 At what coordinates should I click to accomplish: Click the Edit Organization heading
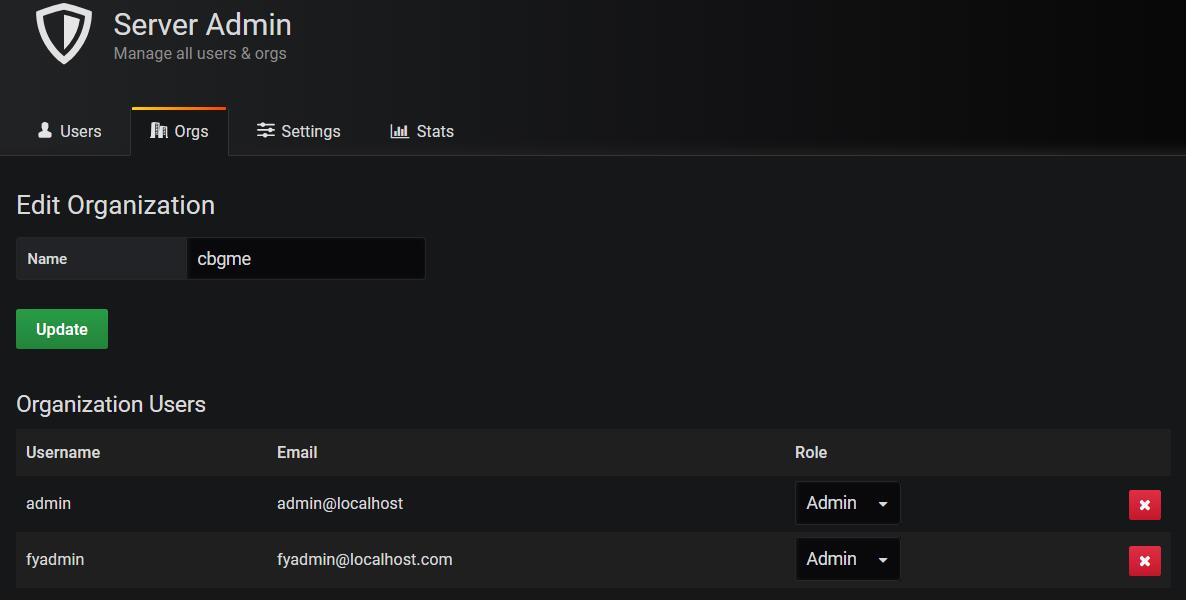click(x=116, y=205)
